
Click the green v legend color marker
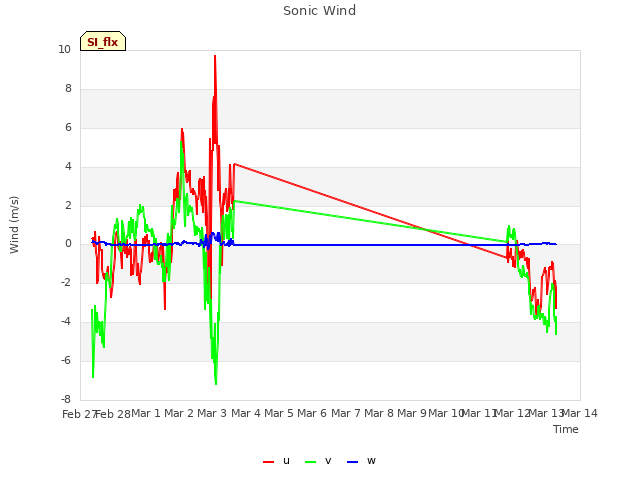click(311, 462)
